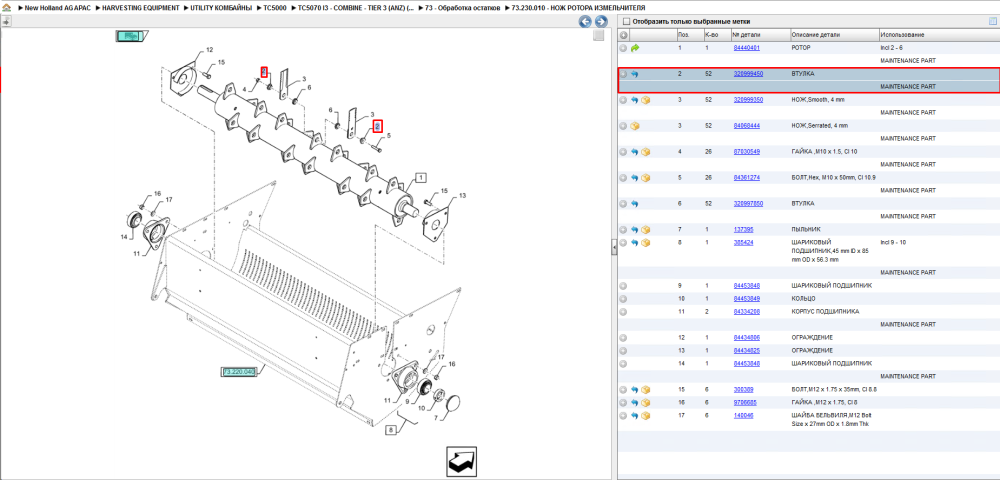
Task: Toggle the selection circle for КОРПУС ПОДШИПНИКА
Action: (624, 312)
